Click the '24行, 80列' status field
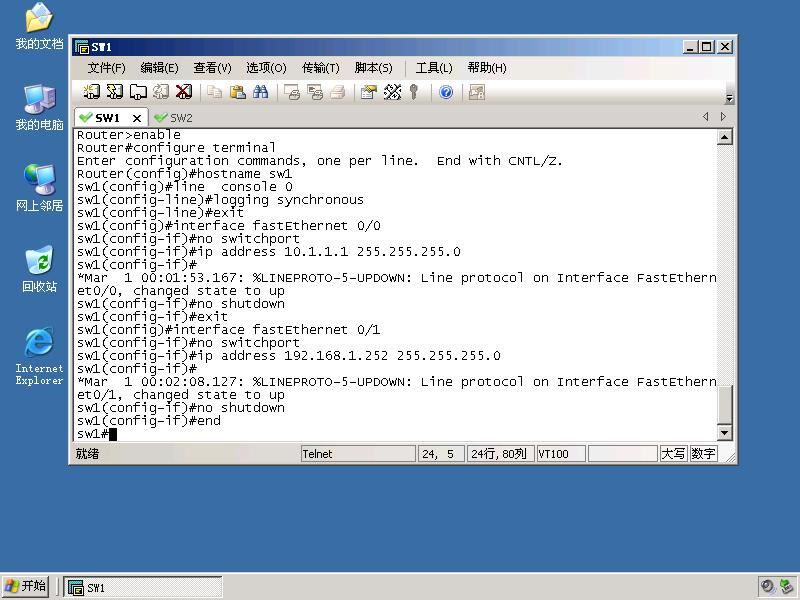The image size is (800, 600). click(x=500, y=454)
